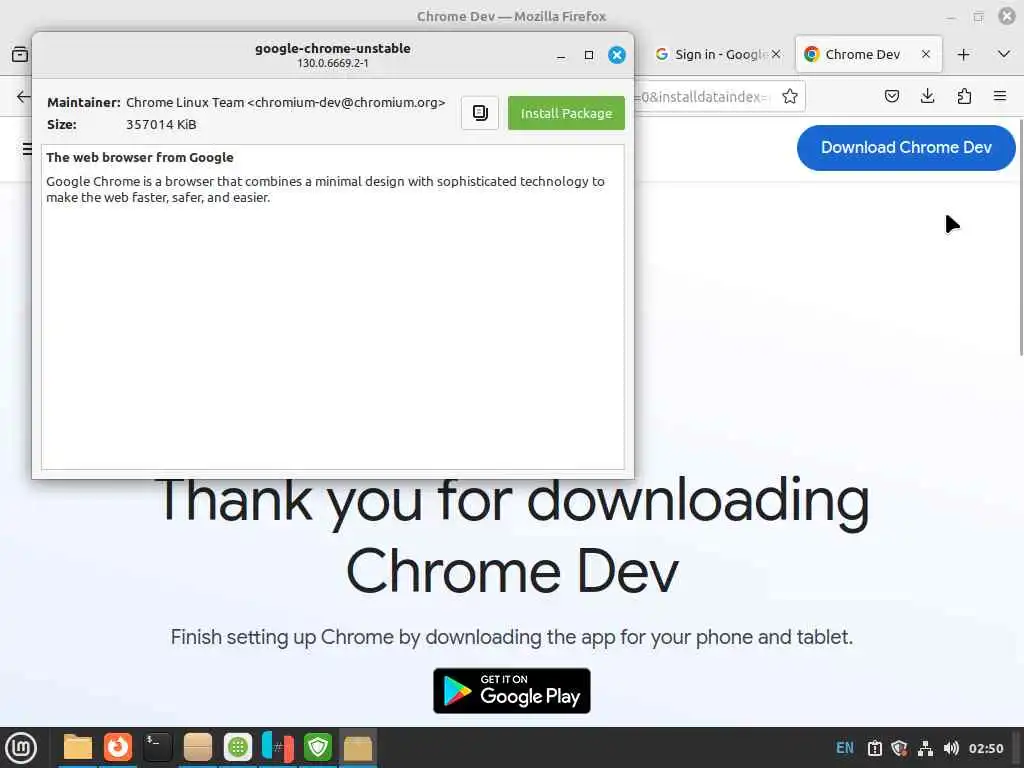Open the green shield app in the panel

[318, 747]
